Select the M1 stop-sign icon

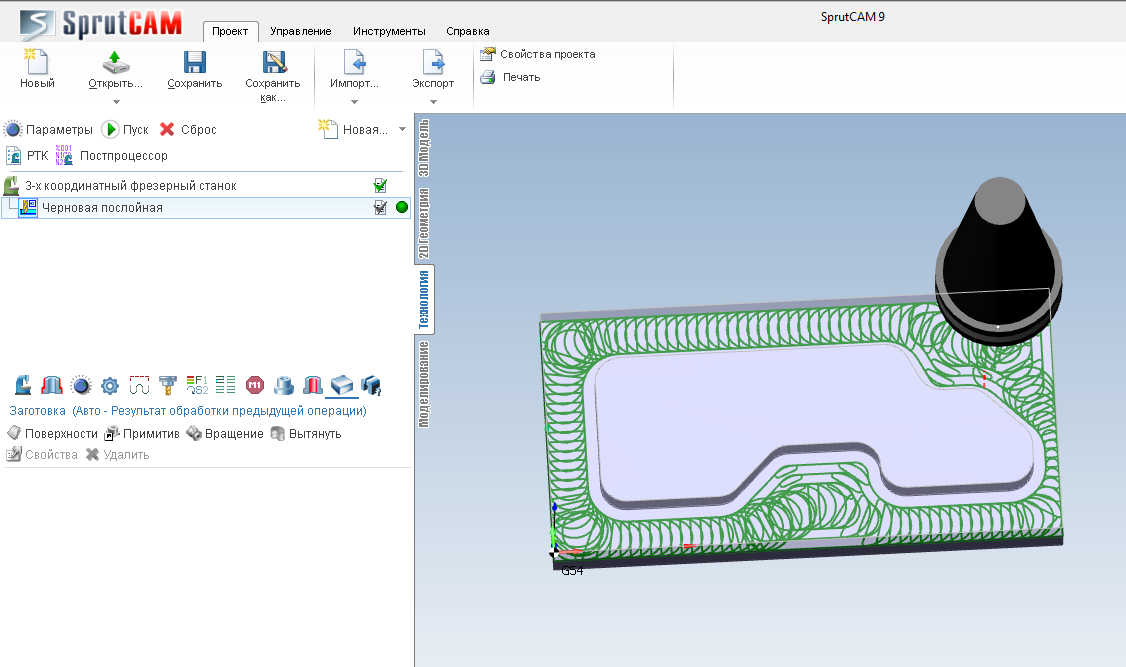pyautogui.click(x=254, y=385)
